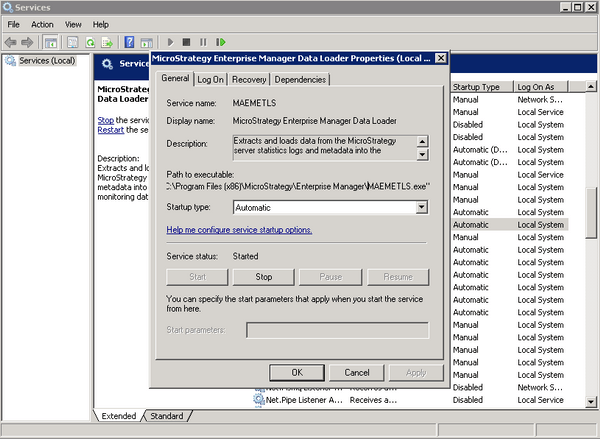600x439 pixels.
Task: Sort by the Log On As column header
Action: [x=540, y=87]
